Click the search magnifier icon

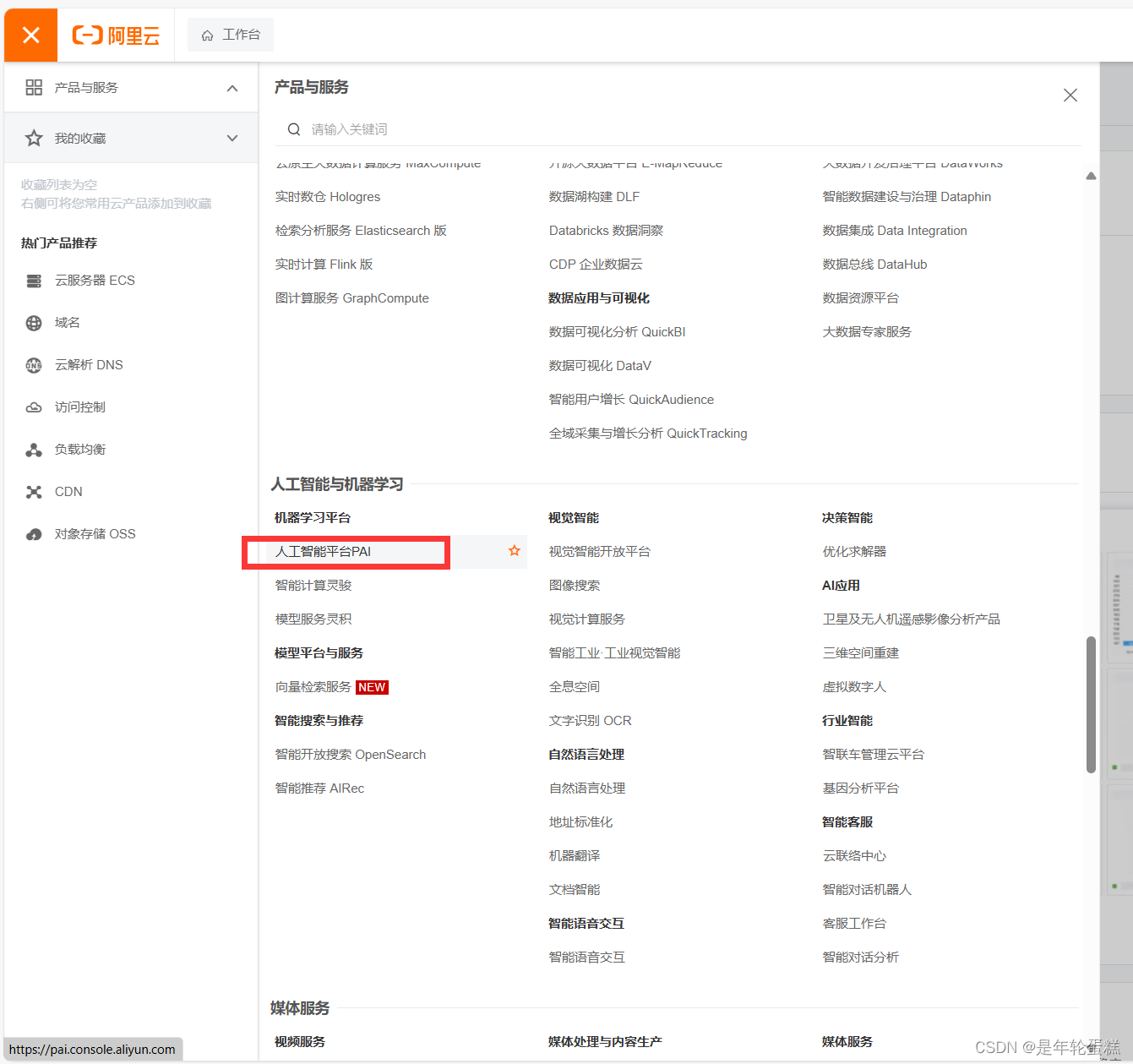[294, 129]
